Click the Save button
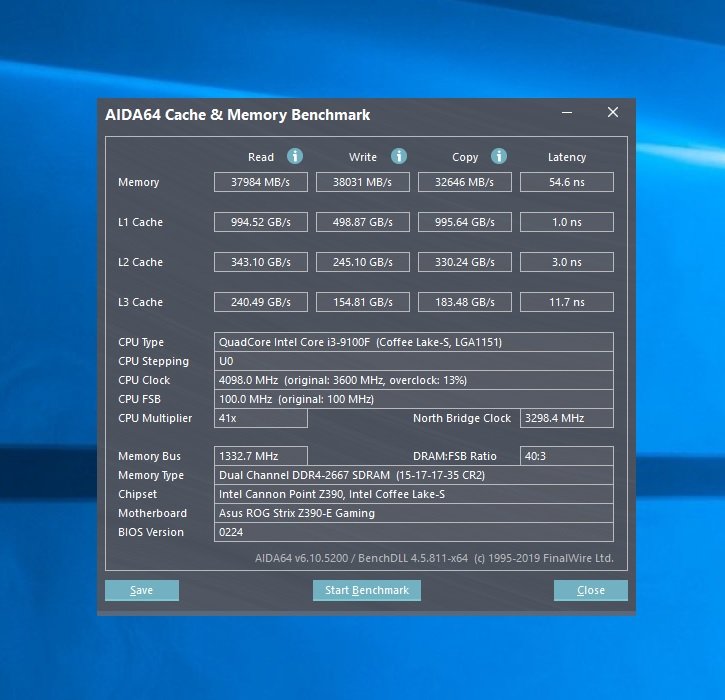This screenshot has height=700, width=725. tap(142, 590)
